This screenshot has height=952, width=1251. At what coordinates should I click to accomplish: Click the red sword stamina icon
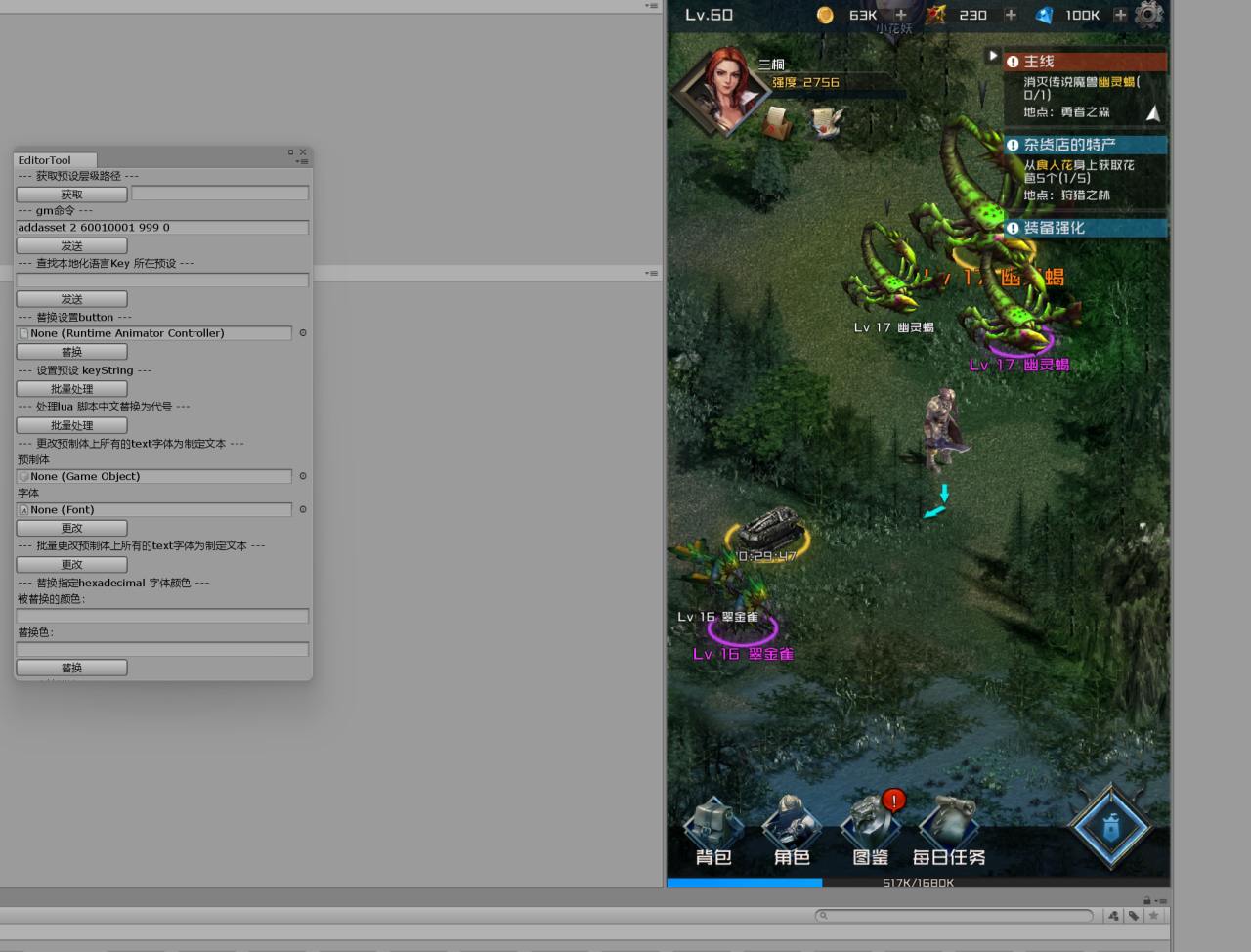(935, 15)
